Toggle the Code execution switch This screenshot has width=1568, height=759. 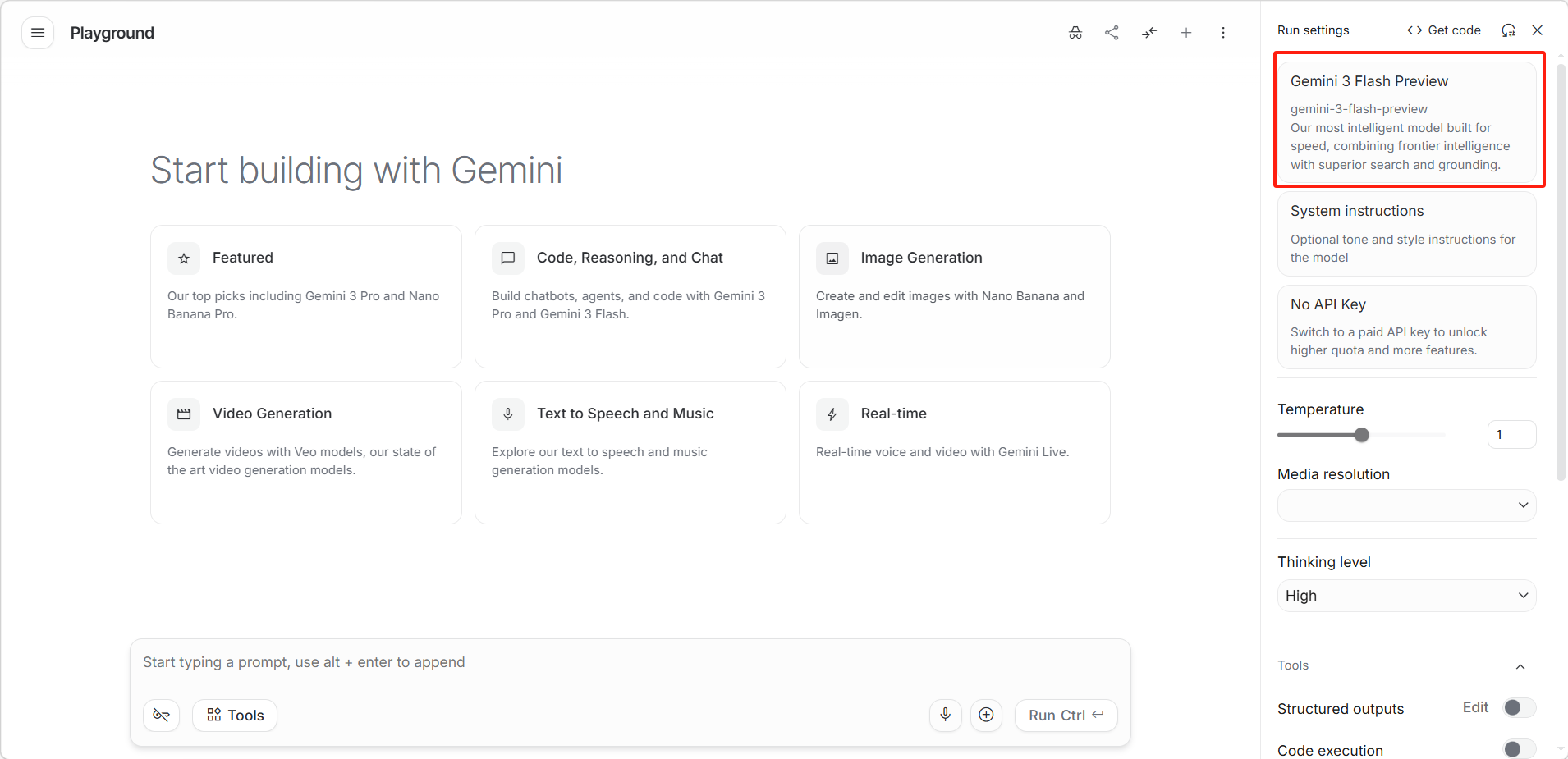pyautogui.click(x=1519, y=749)
